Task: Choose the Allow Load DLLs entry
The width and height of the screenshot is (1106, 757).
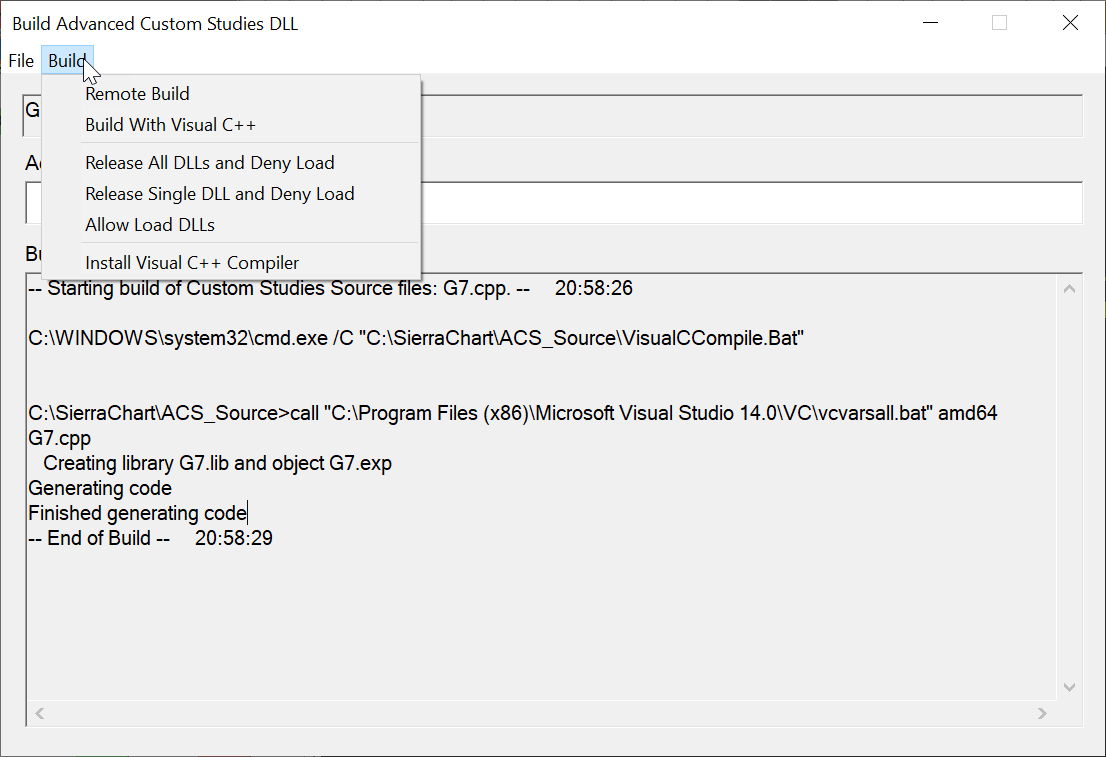Action: pyautogui.click(x=150, y=225)
